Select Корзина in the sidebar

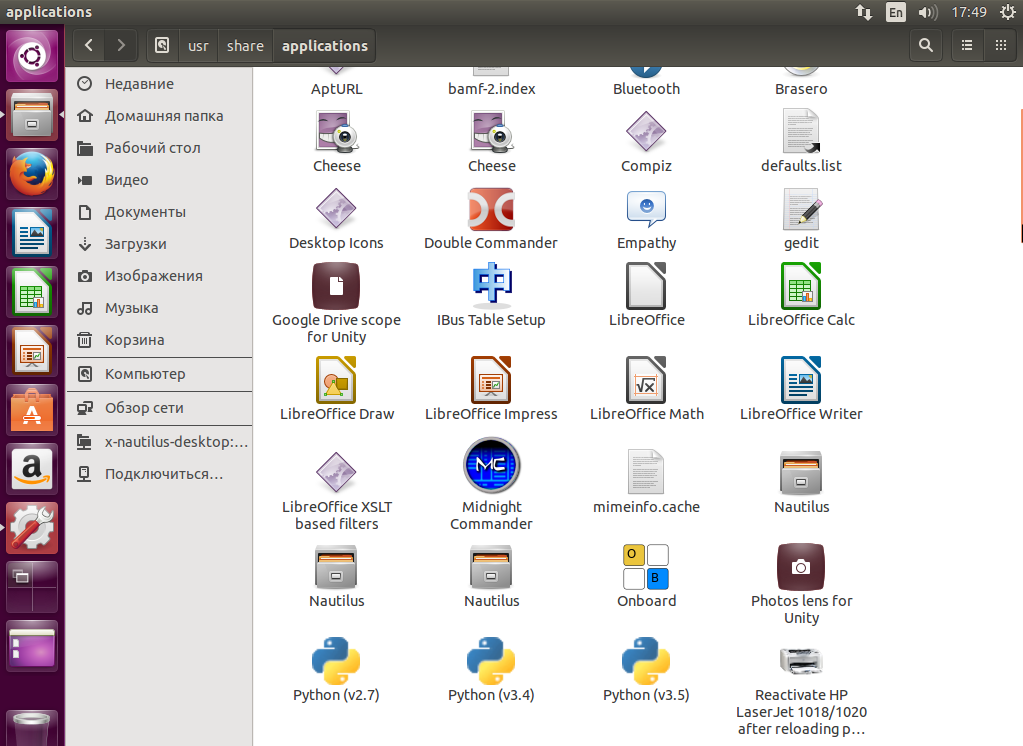[x=134, y=340]
